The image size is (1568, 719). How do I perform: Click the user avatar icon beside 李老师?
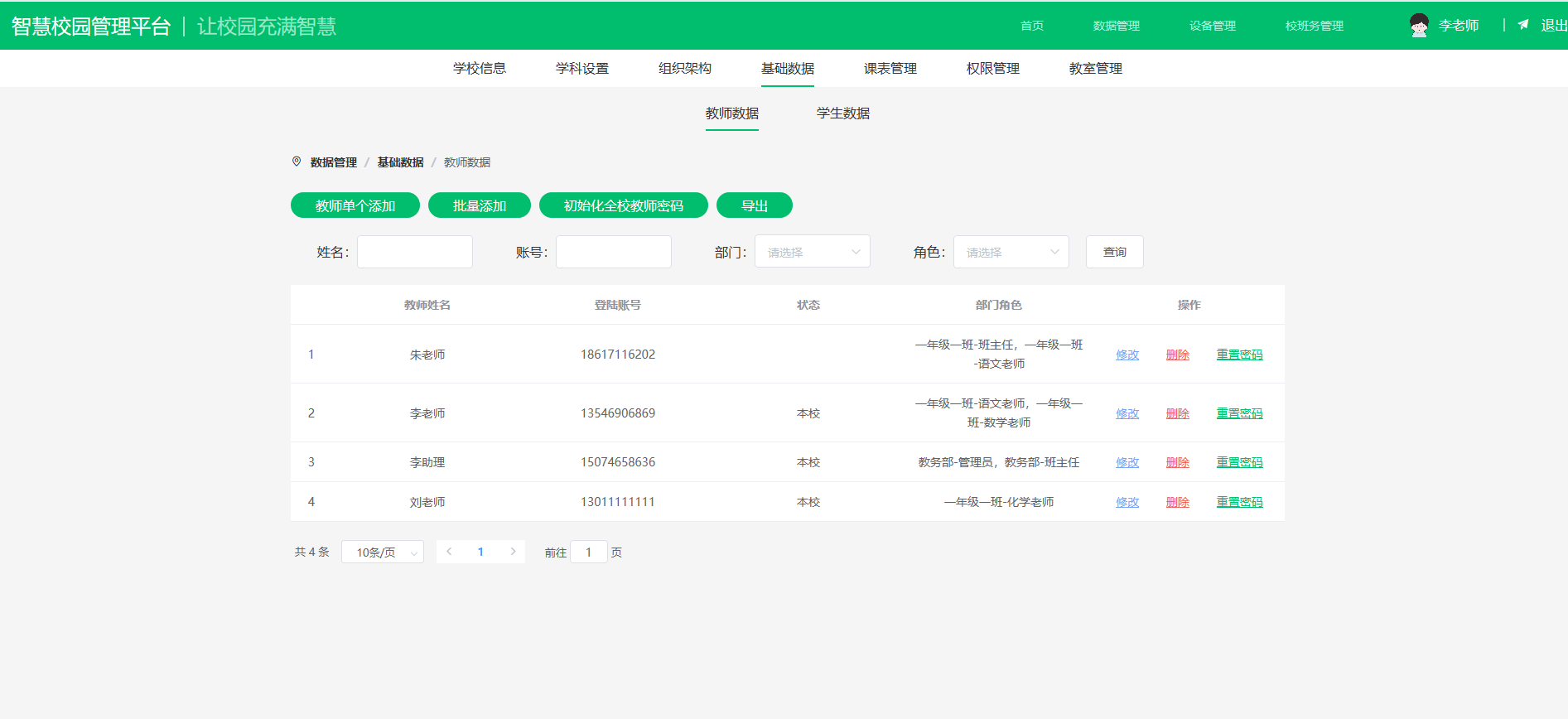click(x=1418, y=26)
